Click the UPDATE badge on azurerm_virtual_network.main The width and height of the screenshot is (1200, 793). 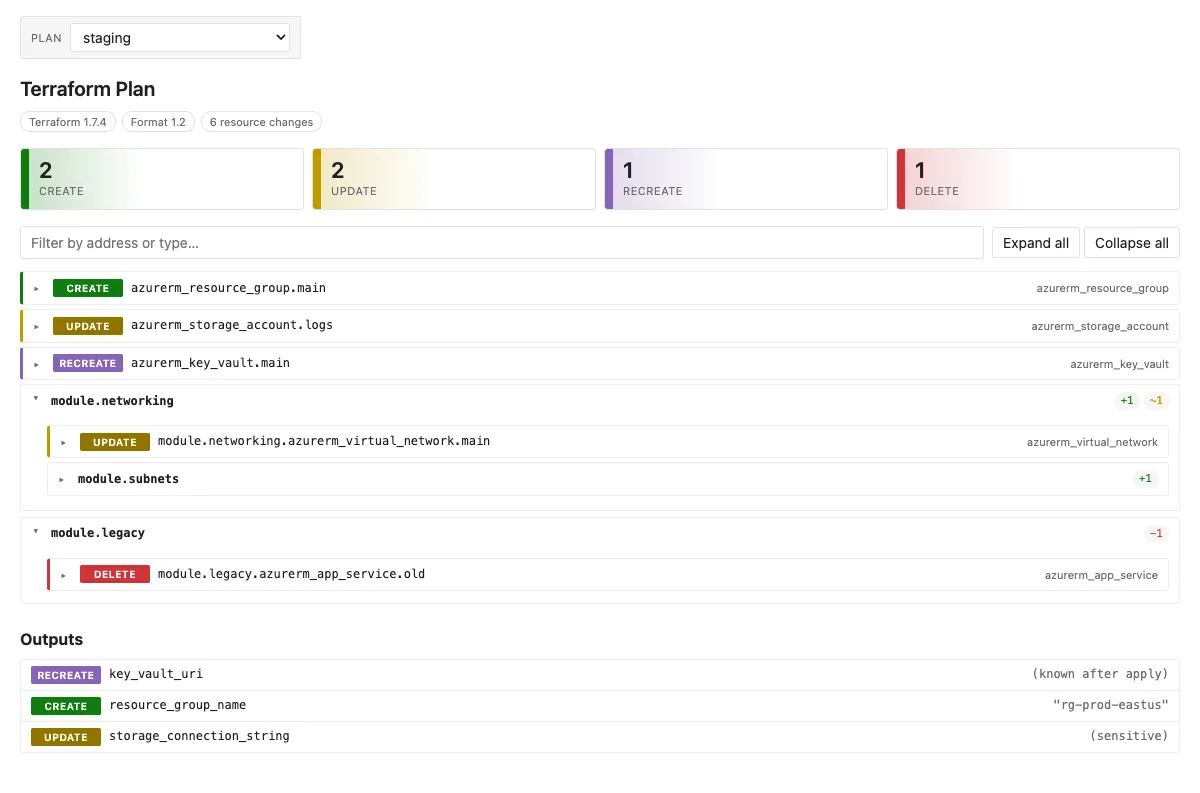pyautogui.click(x=115, y=442)
